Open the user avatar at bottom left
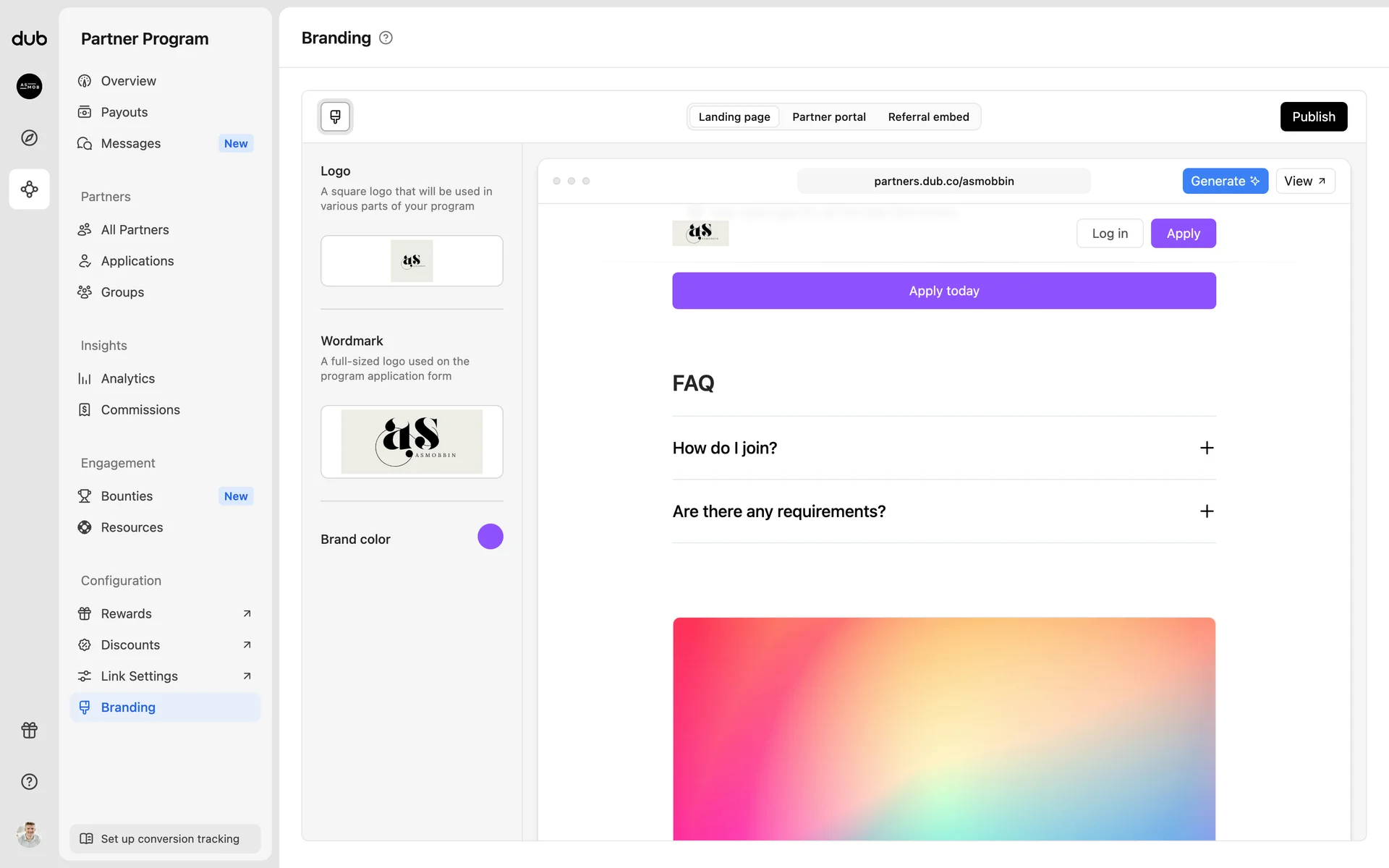The image size is (1389, 868). click(29, 834)
